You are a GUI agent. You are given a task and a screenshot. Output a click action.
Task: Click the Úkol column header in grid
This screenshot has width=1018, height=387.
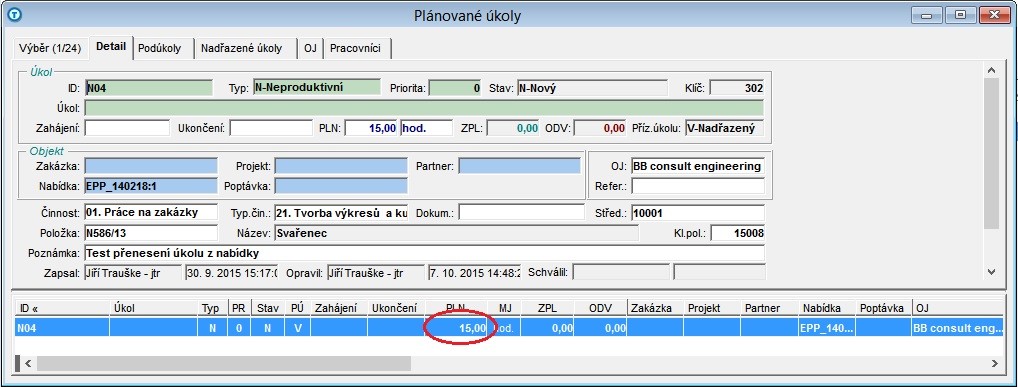(x=154, y=308)
